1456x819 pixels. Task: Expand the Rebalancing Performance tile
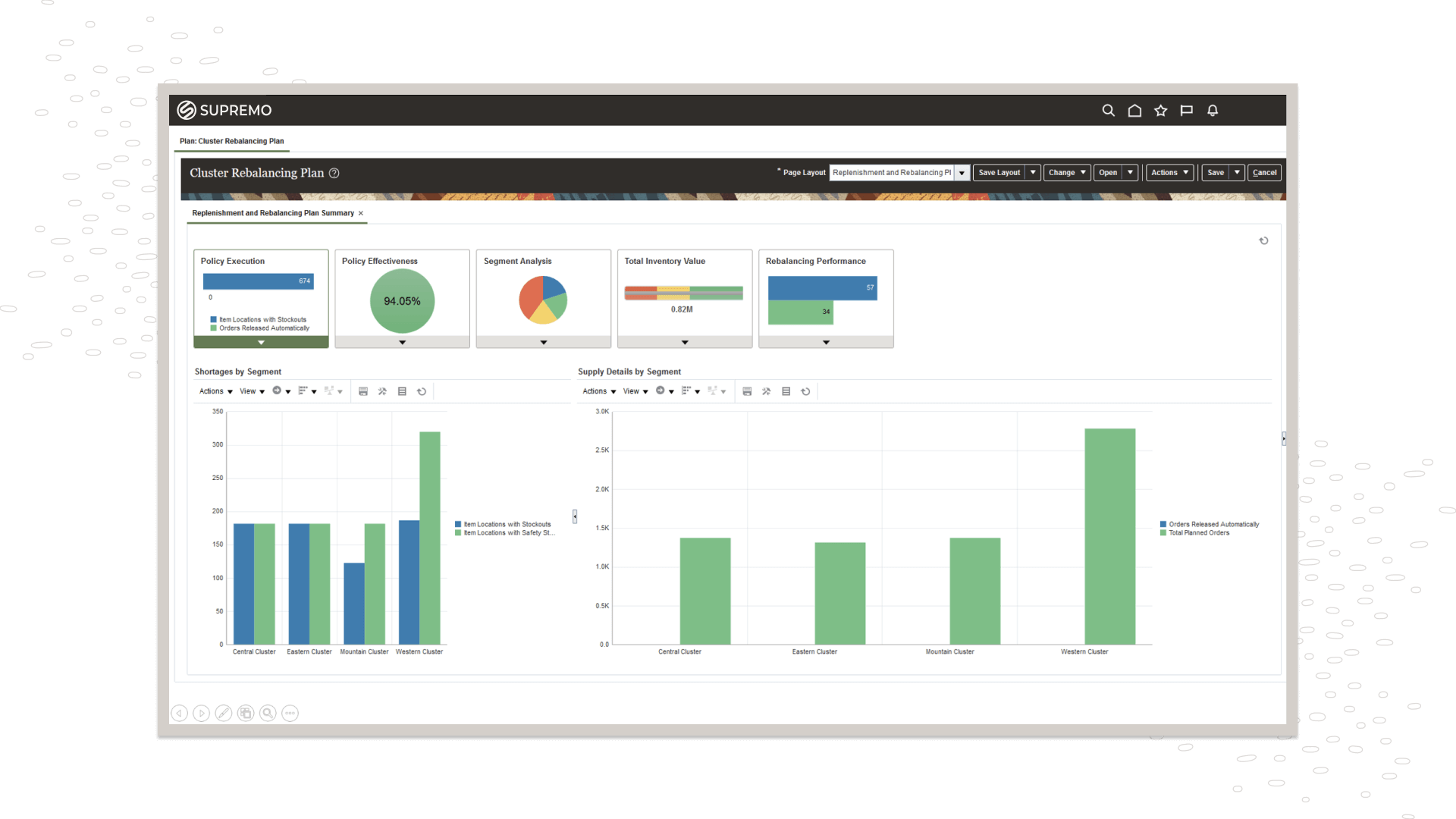point(826,342)
